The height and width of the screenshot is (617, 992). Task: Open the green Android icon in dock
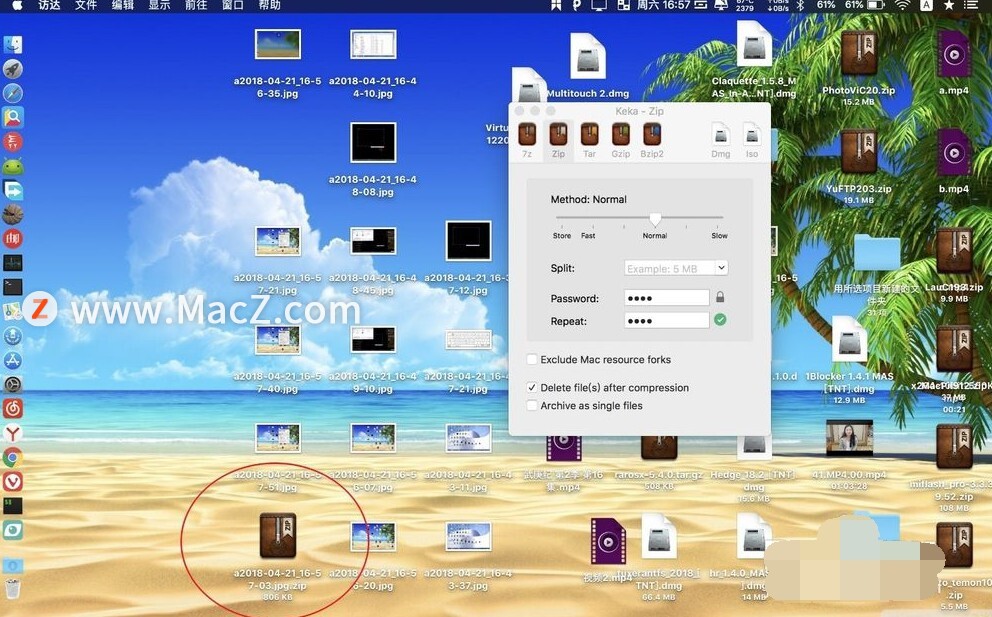[x=13, y=166]
